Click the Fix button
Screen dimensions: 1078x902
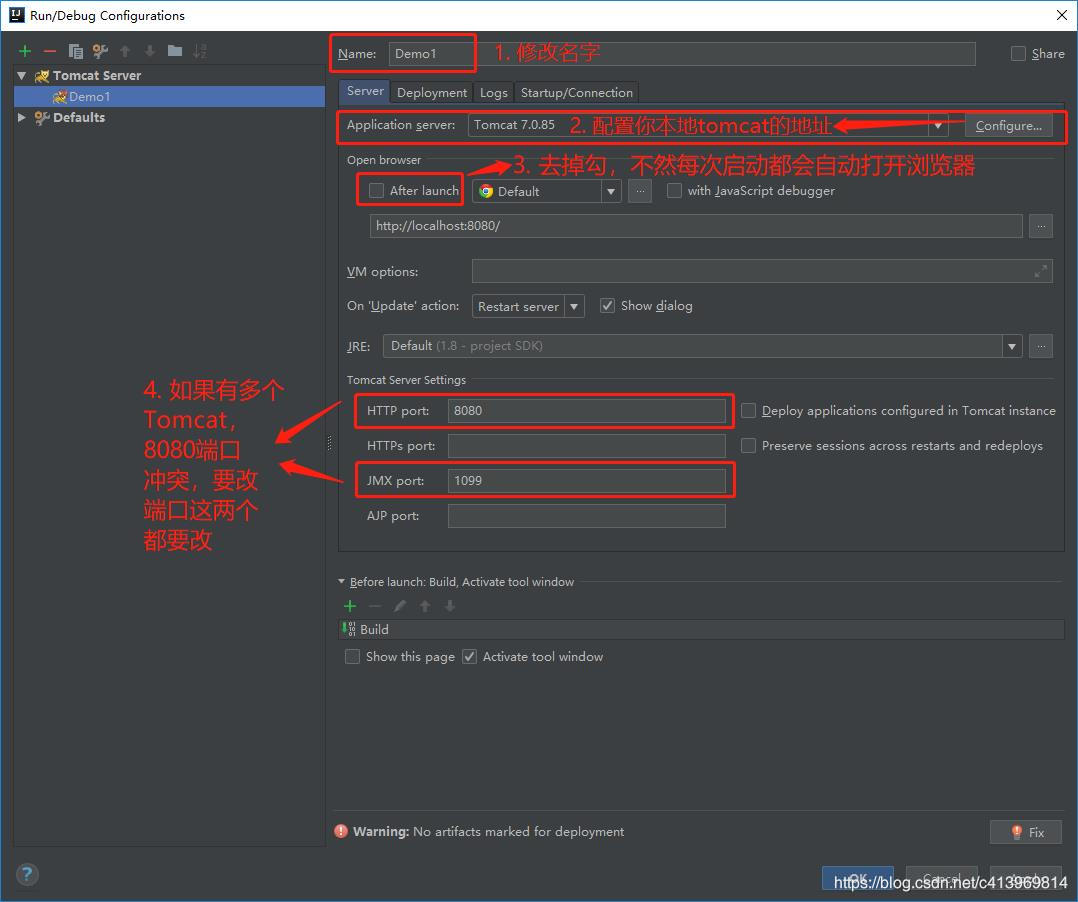(x=1026, y=832)
